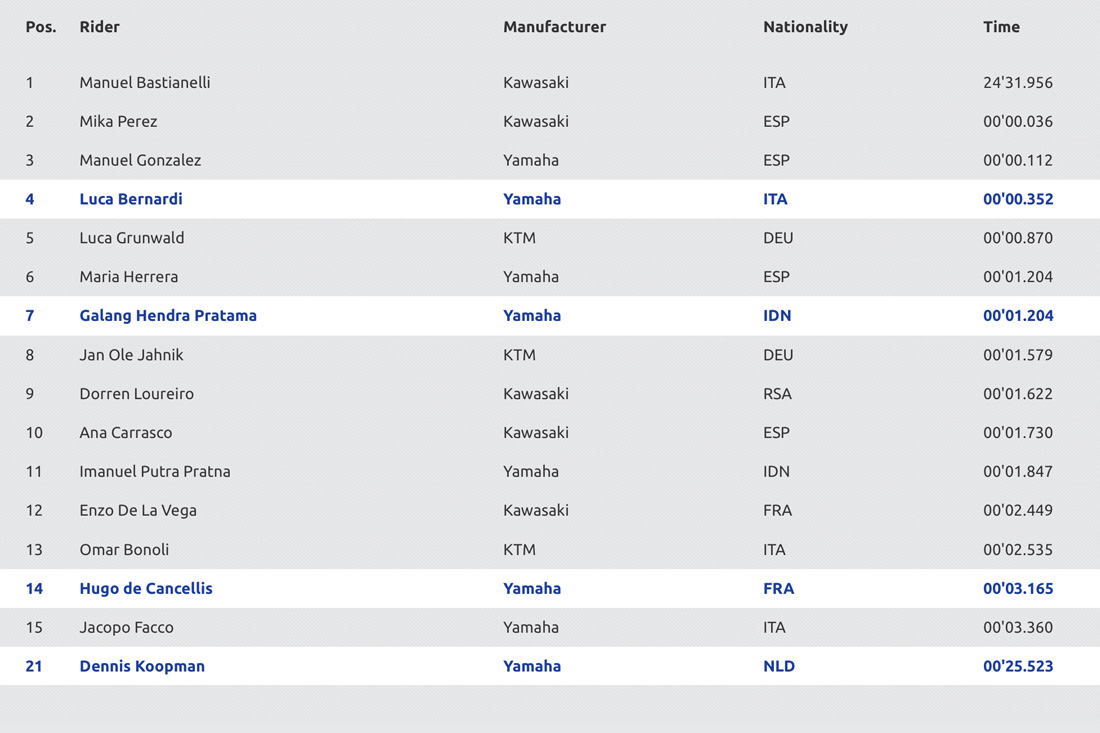Click Hugo de Cancellis rider name
This screenshot has width=1100, height=733.
coord(146,589)
